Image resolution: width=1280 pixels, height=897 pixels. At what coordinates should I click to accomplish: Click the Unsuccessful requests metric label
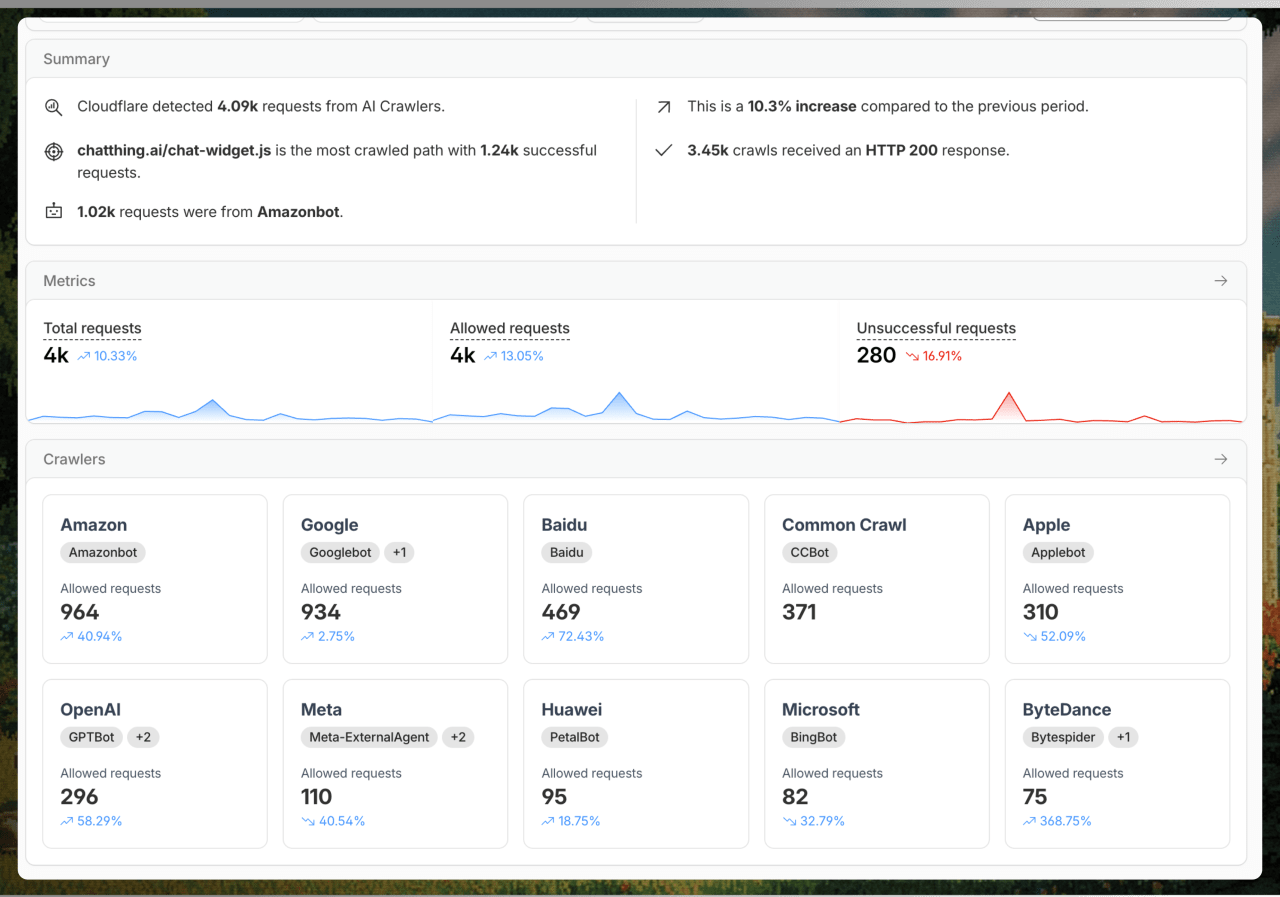point(936,328)
